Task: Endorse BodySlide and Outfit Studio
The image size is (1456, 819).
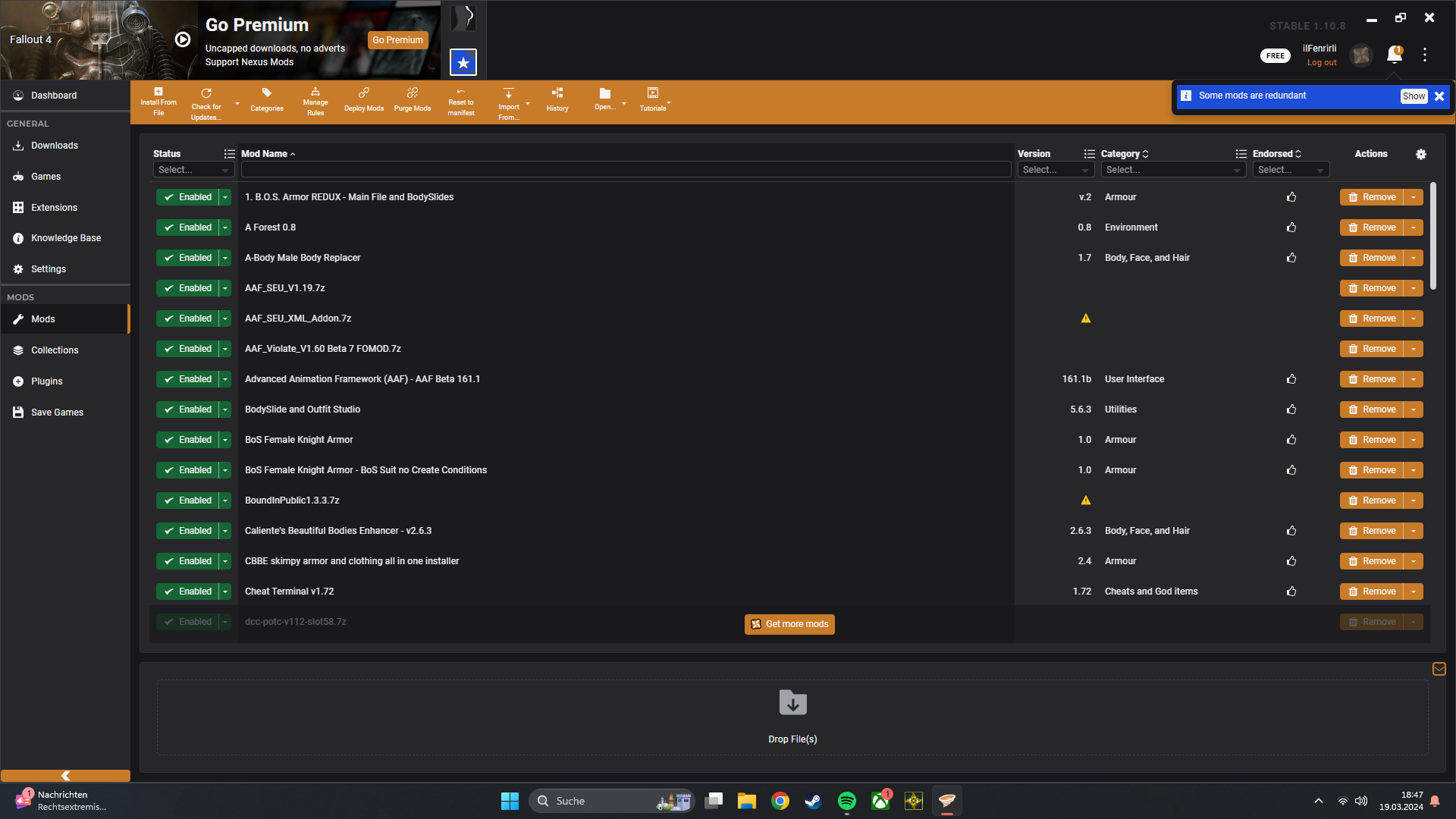Action: coord(1291,409)
